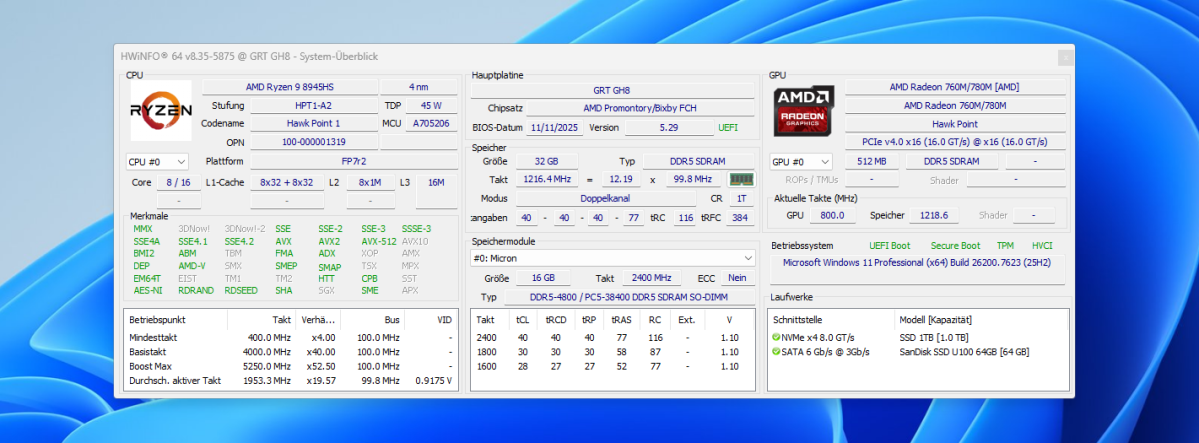Click the 'FP7r2' platform value
Image resolution: width=1199 pixels, height=443 pixels.
click(353, 161)
